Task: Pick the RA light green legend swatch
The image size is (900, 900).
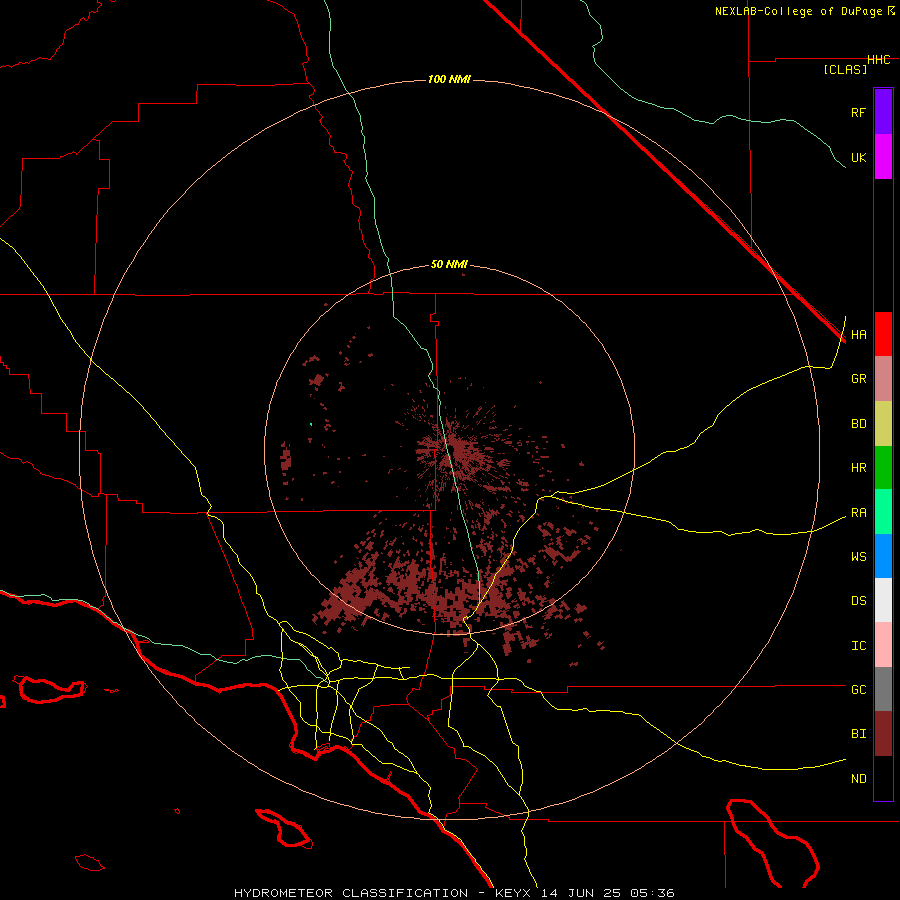Action: pos(883,512)
